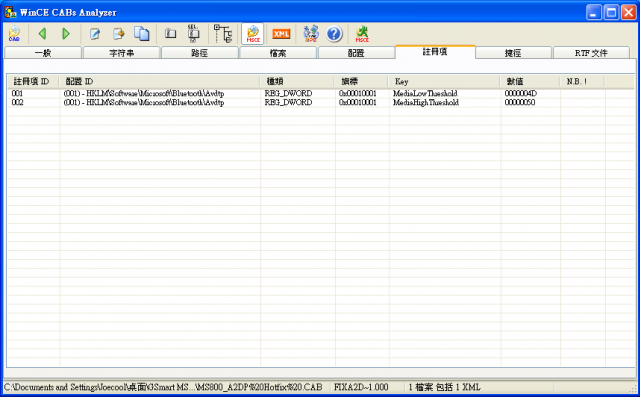640x397 pixels.
Task: Click the SEL selected-items extract icon
Action: (193, 33)
